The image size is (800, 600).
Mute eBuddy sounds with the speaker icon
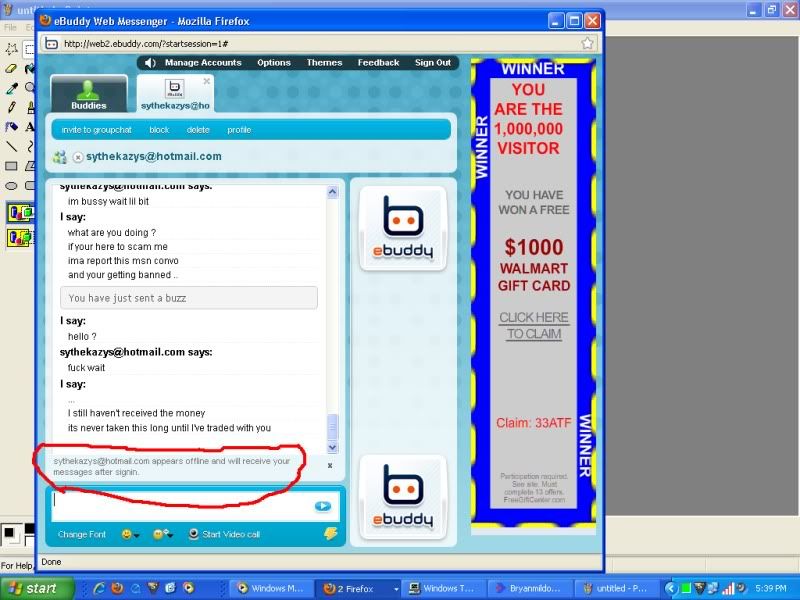(x=150, y=63)
